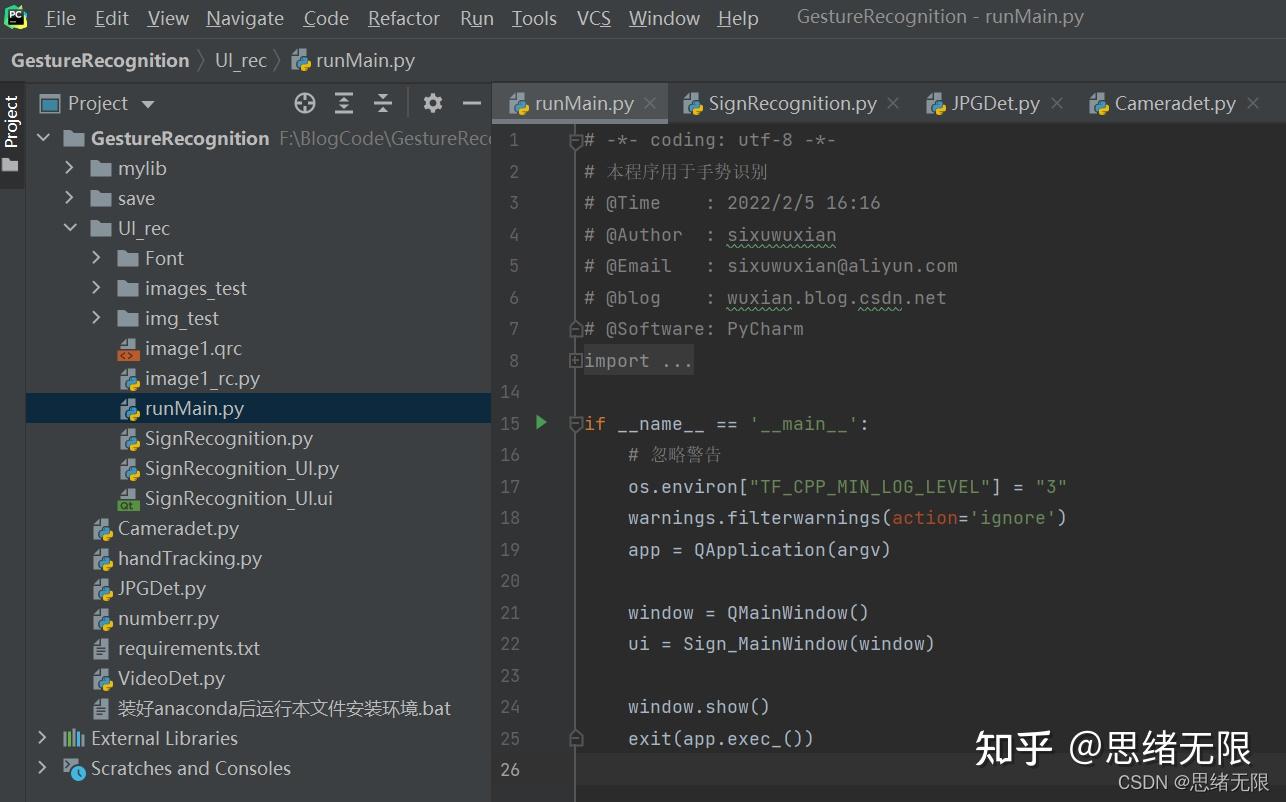Open the File menu
The image size is (1286, 802).
60,18
